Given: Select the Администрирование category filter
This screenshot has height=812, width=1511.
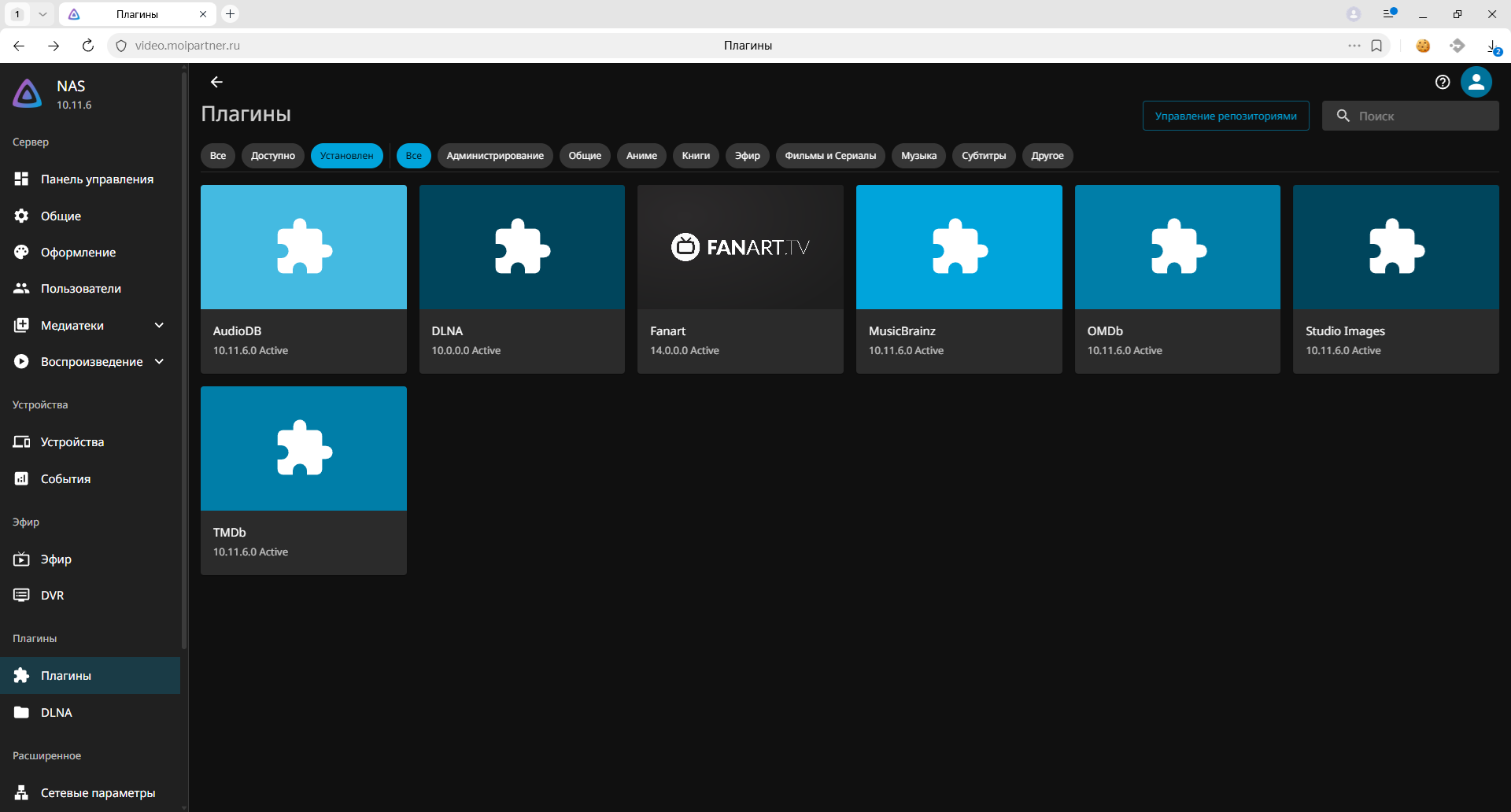Looking at the screenshot, I should (494, 156).
